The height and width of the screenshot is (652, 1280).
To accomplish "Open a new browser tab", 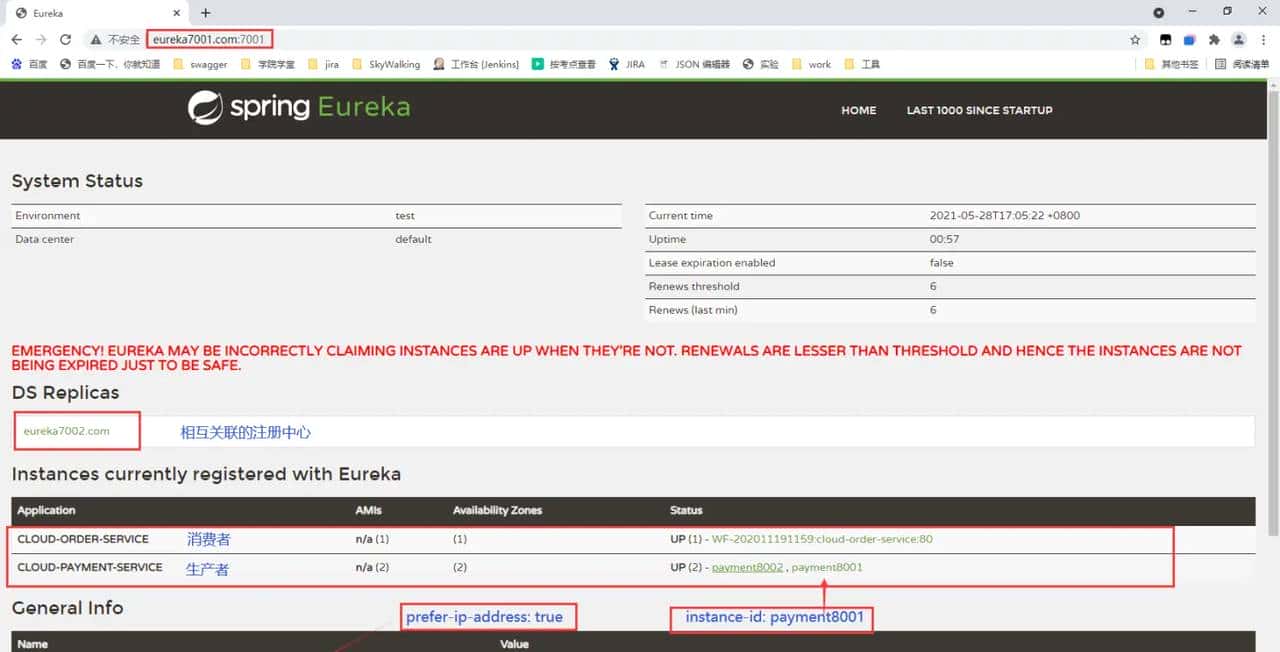I will coord(206,13).
